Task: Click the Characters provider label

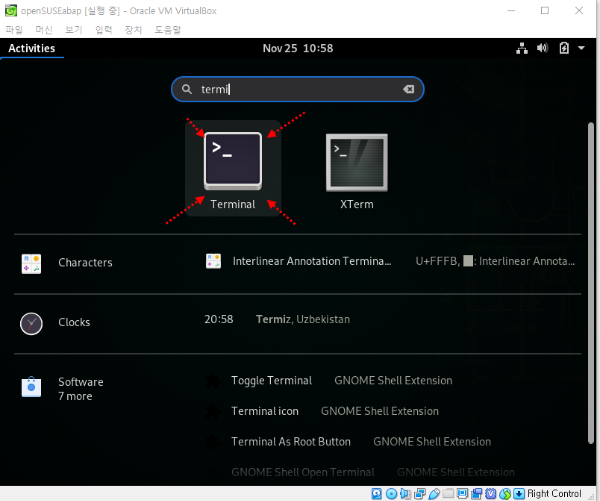Action: click(x=85, y=263)
